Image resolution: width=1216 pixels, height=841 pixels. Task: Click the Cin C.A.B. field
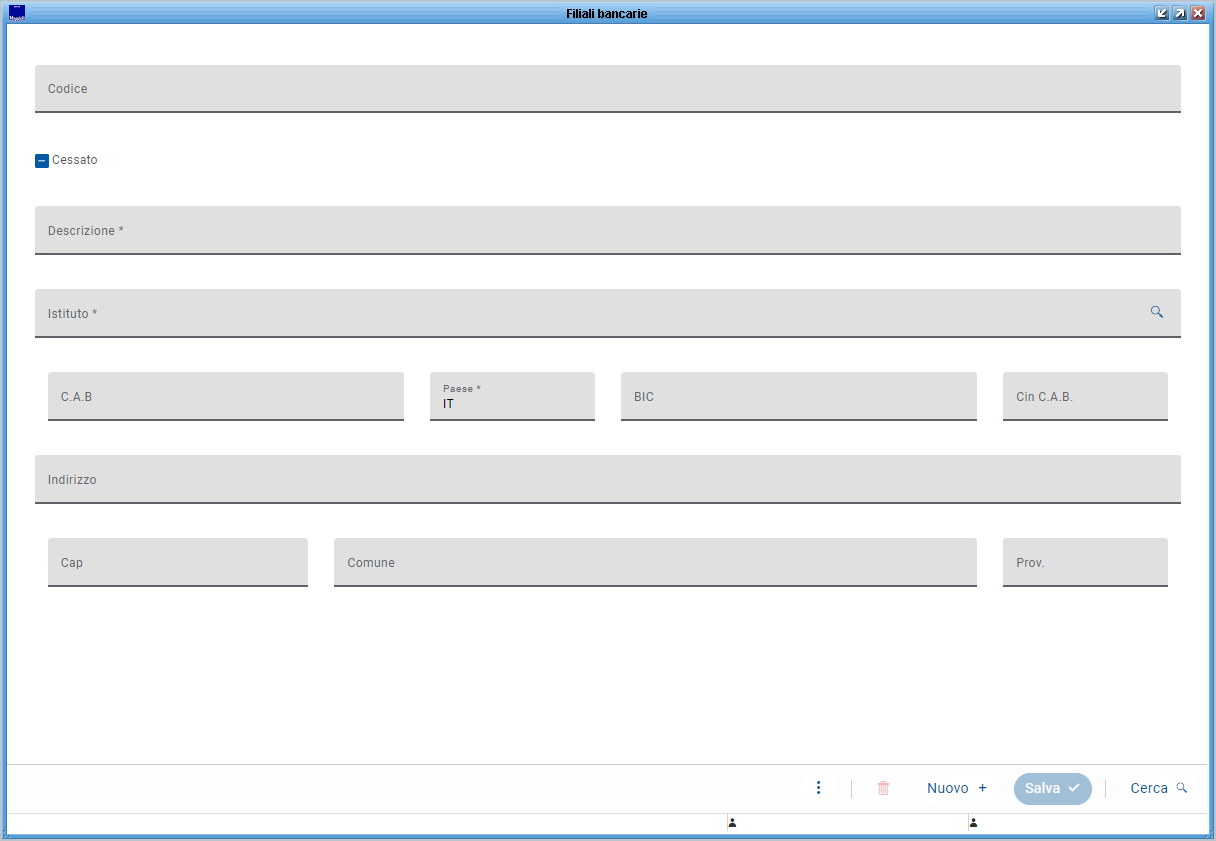pyautogui.click(x=1085, y=397)
